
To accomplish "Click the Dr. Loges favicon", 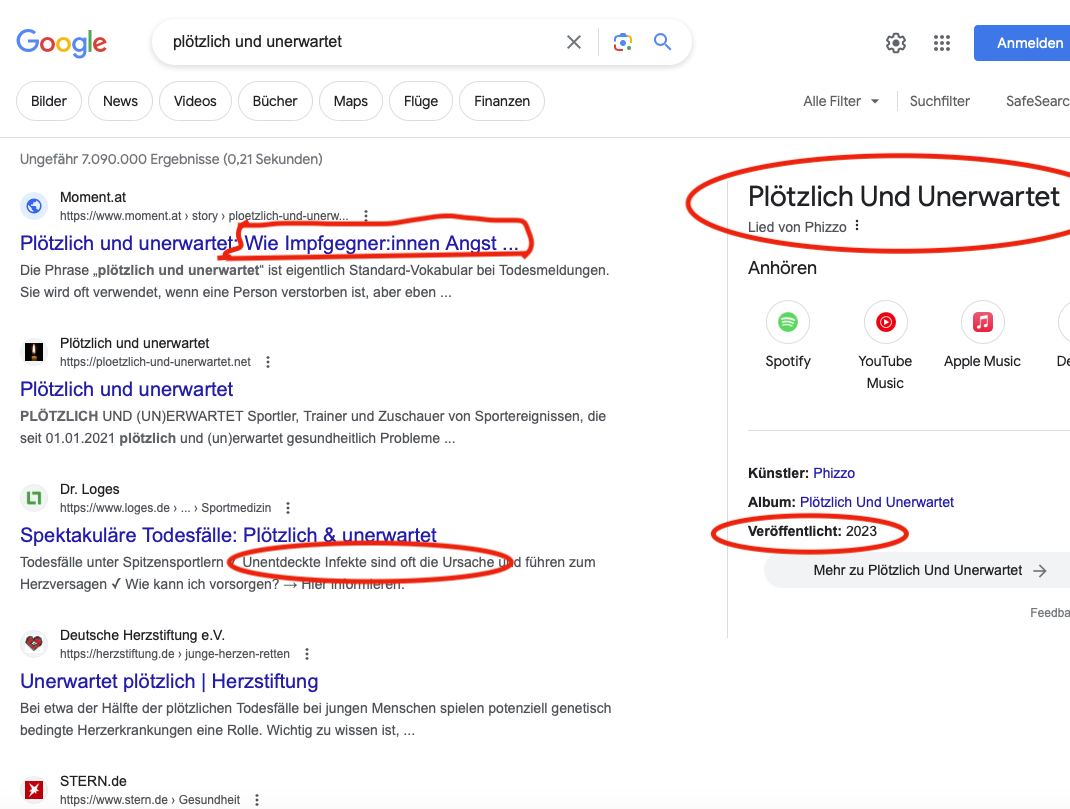I will point(33,497).
